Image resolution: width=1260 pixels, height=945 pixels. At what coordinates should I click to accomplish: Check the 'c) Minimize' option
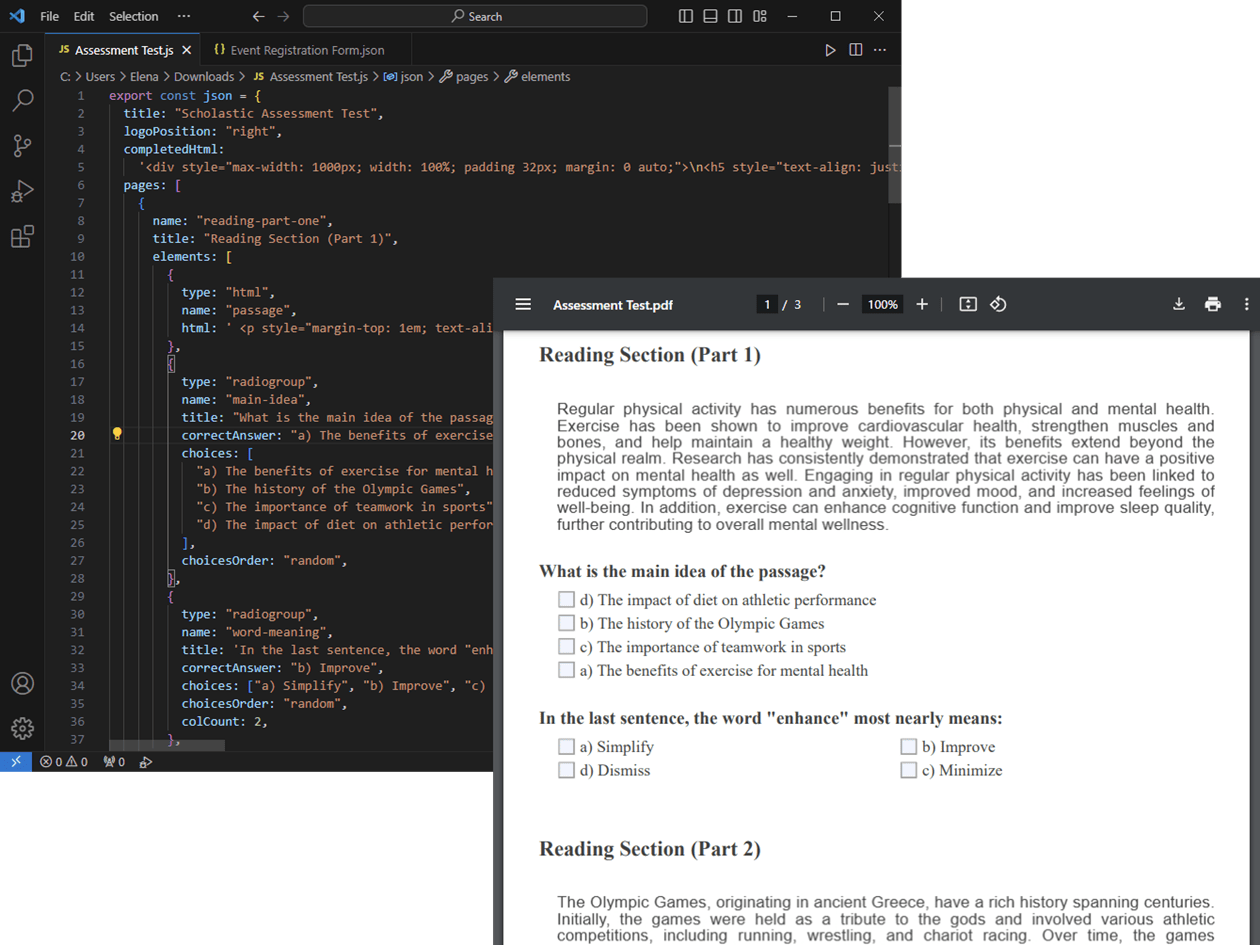pos(909,770)
